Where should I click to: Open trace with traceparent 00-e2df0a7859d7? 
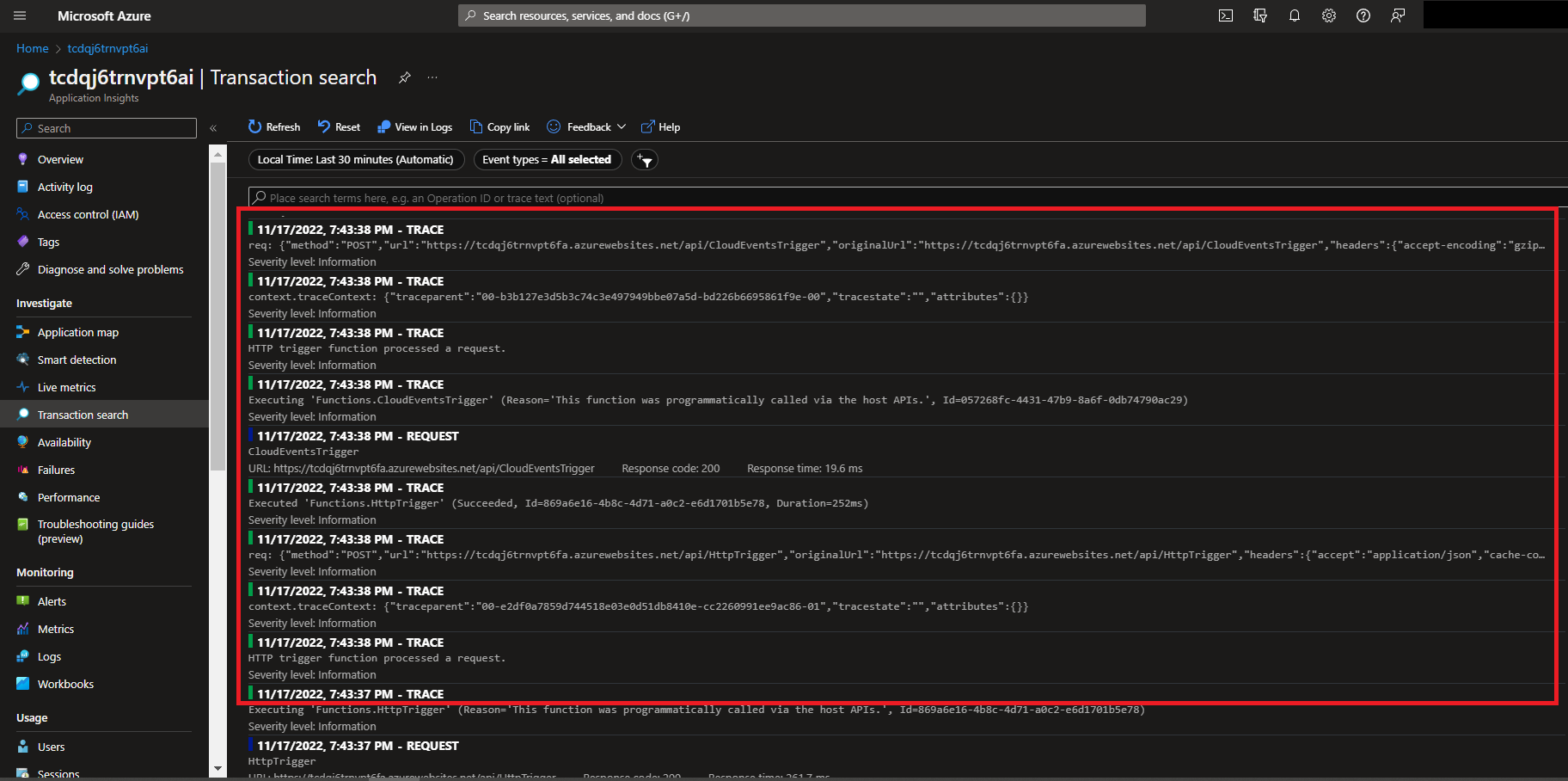(903, 606)
